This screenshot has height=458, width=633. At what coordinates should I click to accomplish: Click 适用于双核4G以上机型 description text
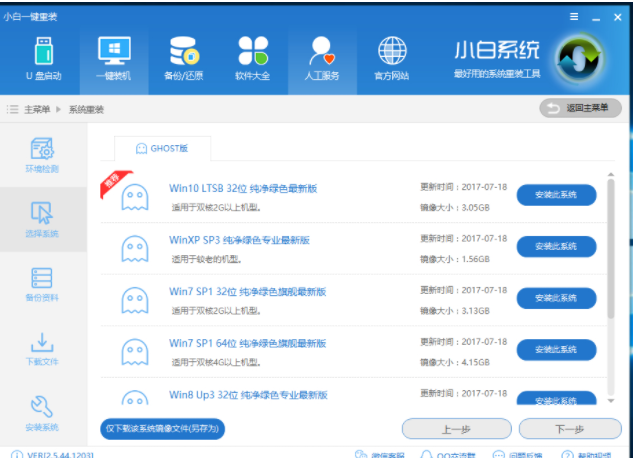(x=216, y=363)
